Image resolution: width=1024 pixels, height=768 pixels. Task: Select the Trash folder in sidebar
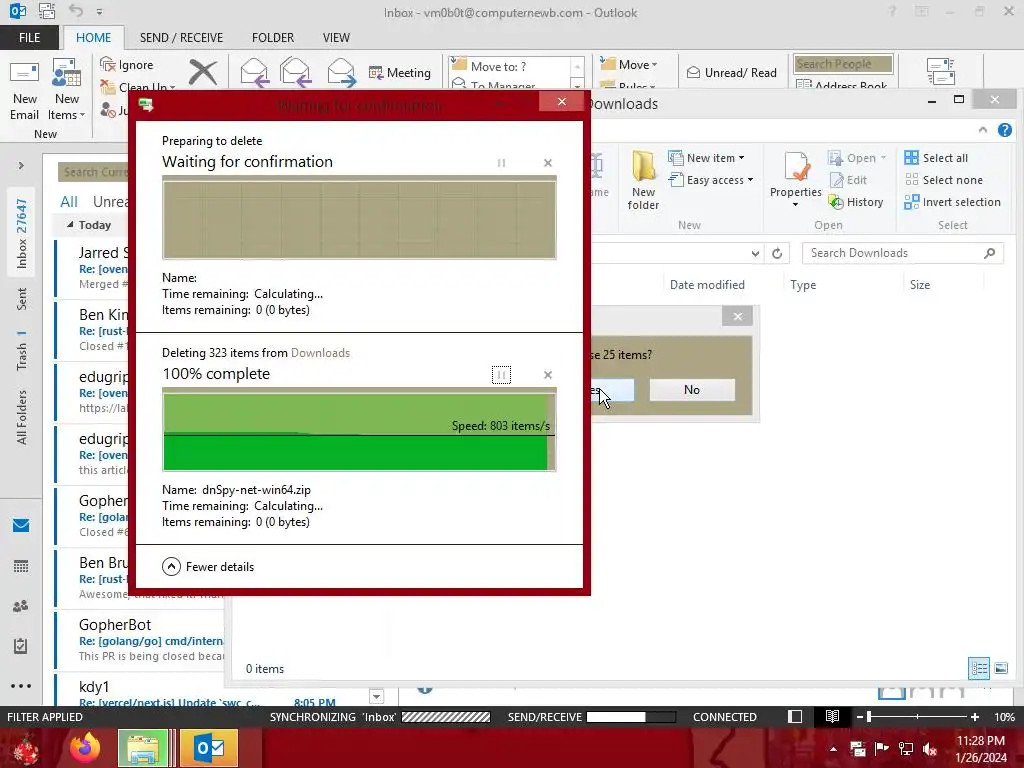point(22,351)
